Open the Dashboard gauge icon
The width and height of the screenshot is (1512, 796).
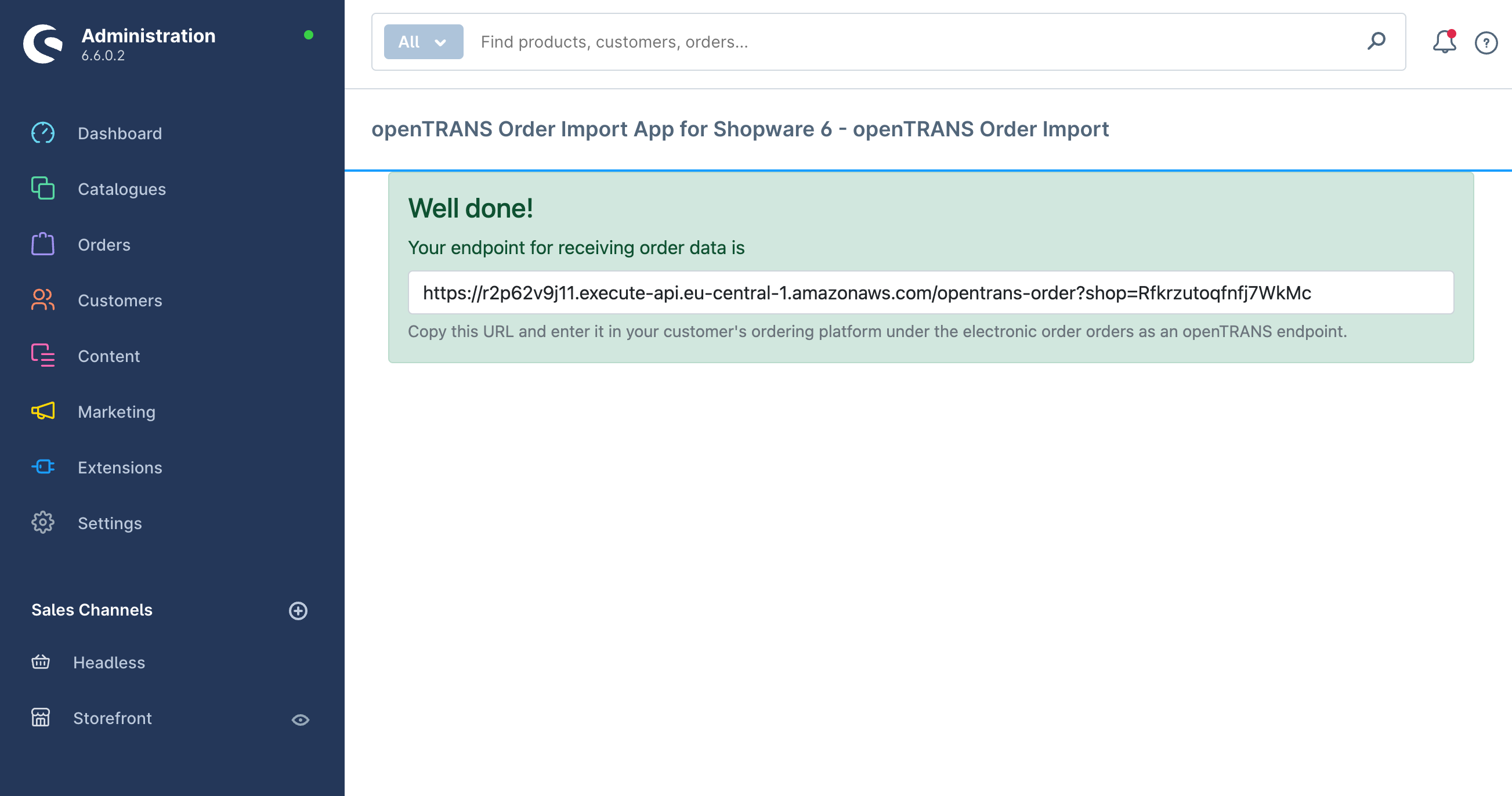point(43,133)
